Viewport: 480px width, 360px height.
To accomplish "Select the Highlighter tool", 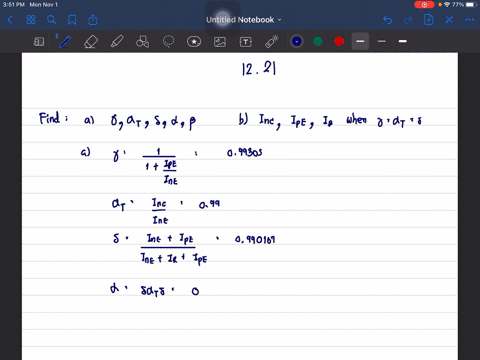I will pos(117,42).
